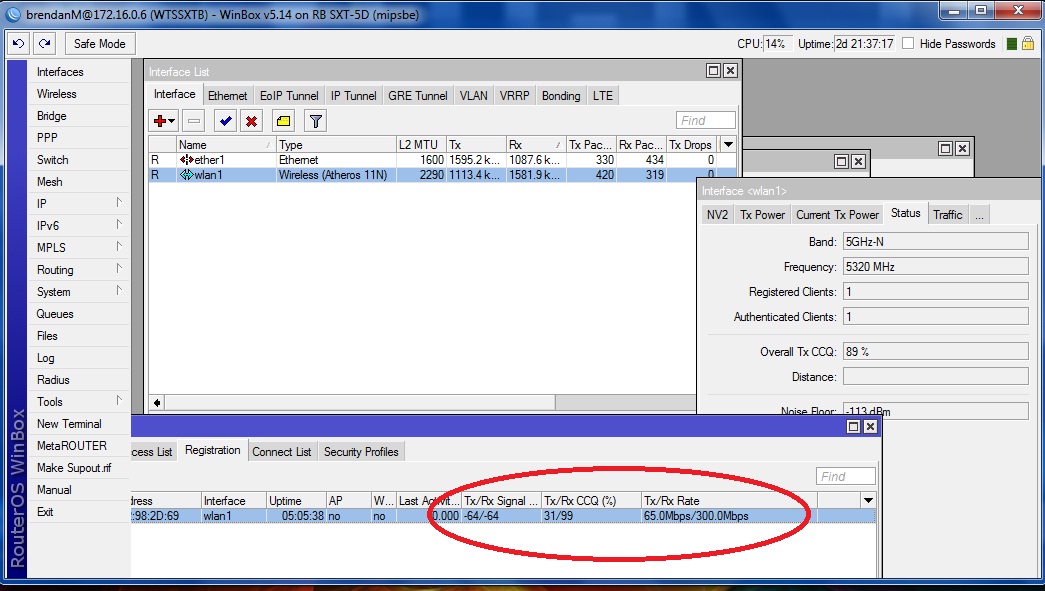The width and height of the screenshot is (1045, 591).
Task: Click the Frequency field showing 5320 MHz
Action: pos(935,267)
